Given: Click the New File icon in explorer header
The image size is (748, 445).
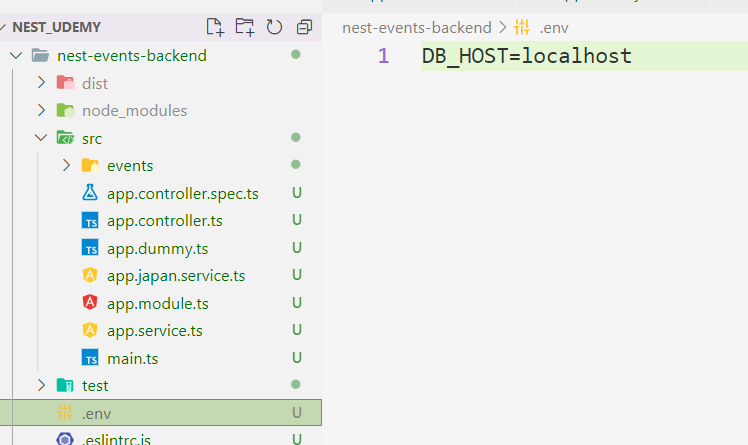Looking at the screenshot, I should pos(214,27).
